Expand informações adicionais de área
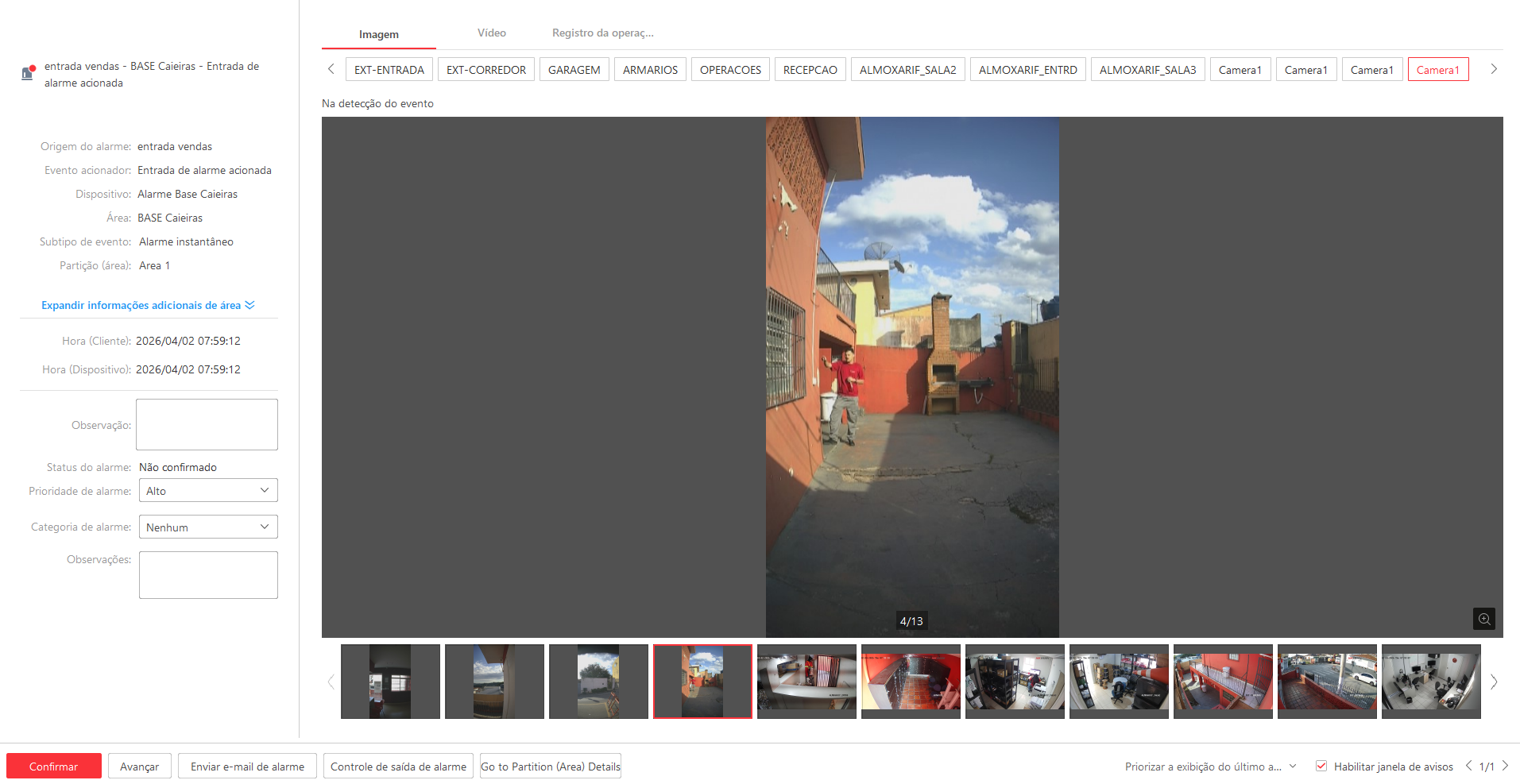The width and height of the screenshot is (1520, 784). (x=148, y=305)
